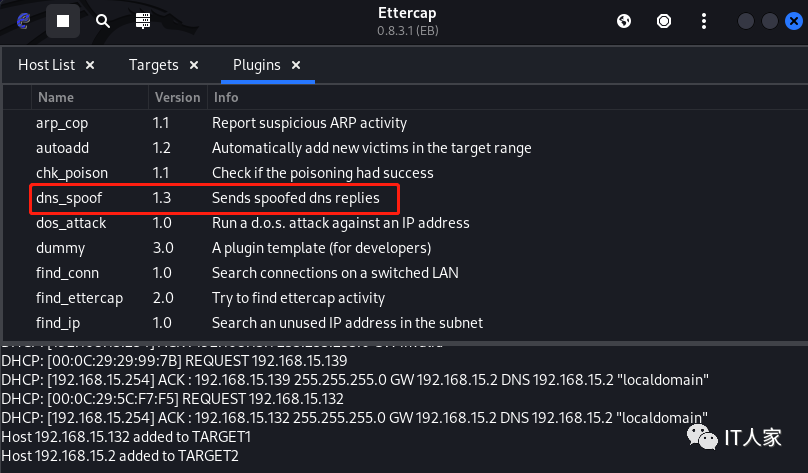Select the dos_attack plugin entry

71,223
